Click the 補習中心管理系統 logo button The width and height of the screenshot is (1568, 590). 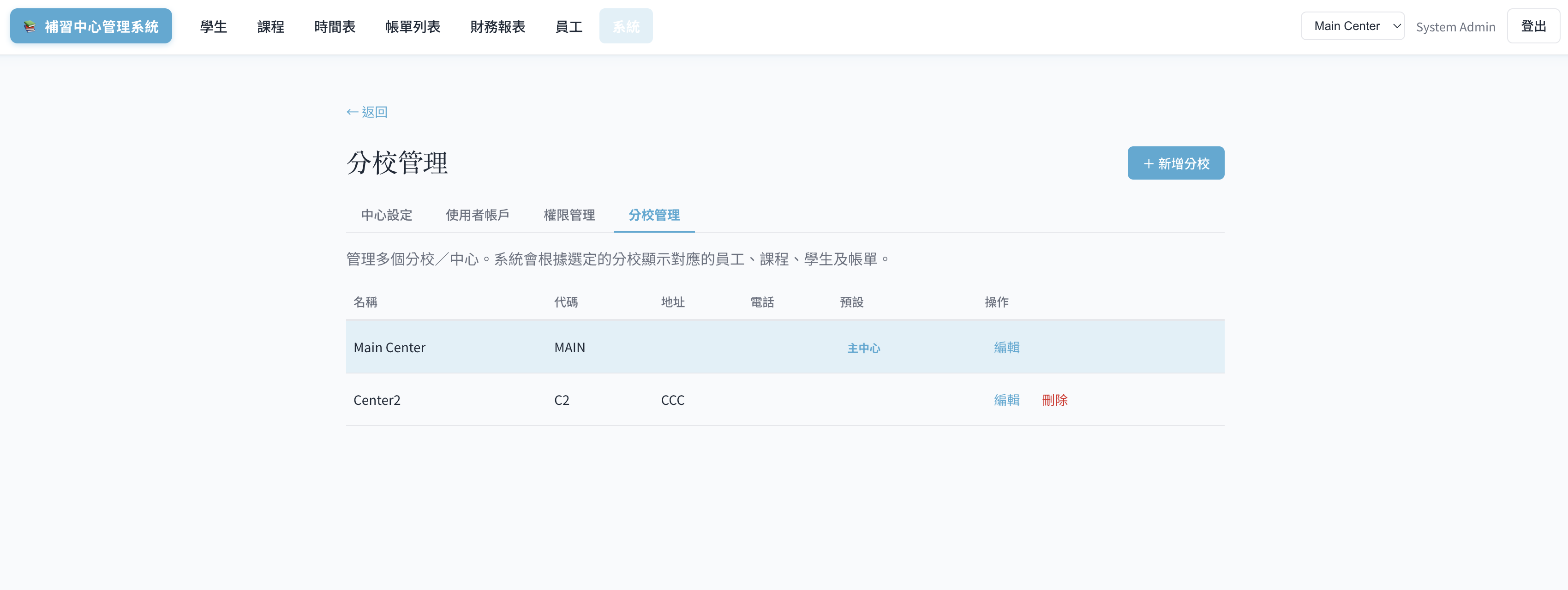91,26
